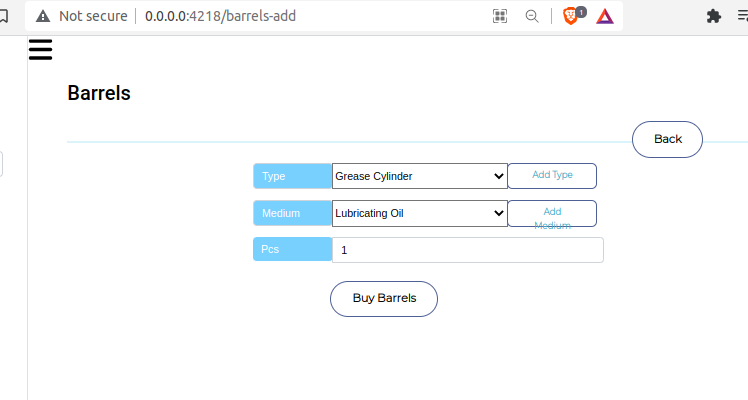Click the downloads icon at toolbar right edge

[x=743, y=16]
